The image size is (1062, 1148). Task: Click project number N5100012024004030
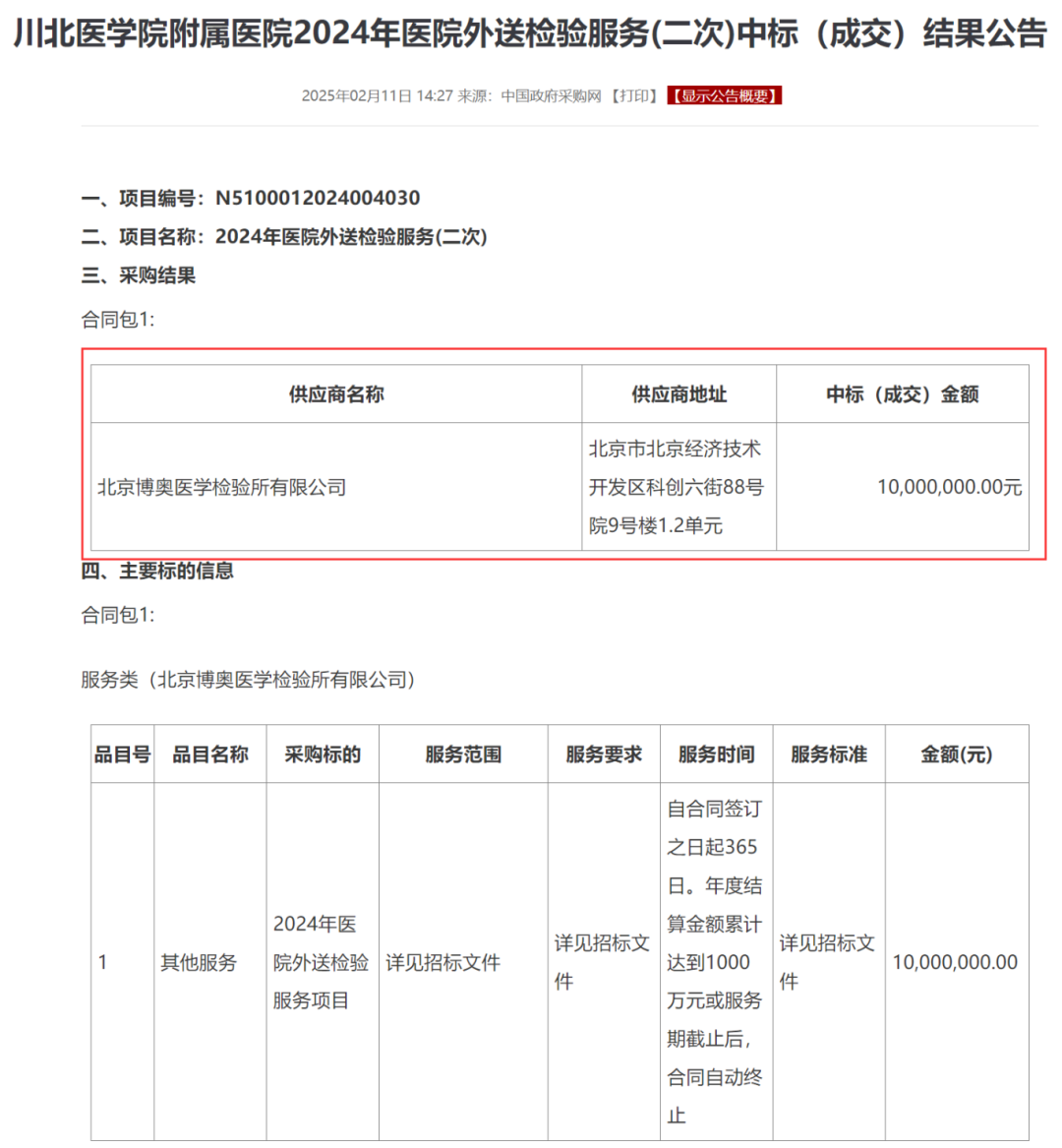[318, 199]
